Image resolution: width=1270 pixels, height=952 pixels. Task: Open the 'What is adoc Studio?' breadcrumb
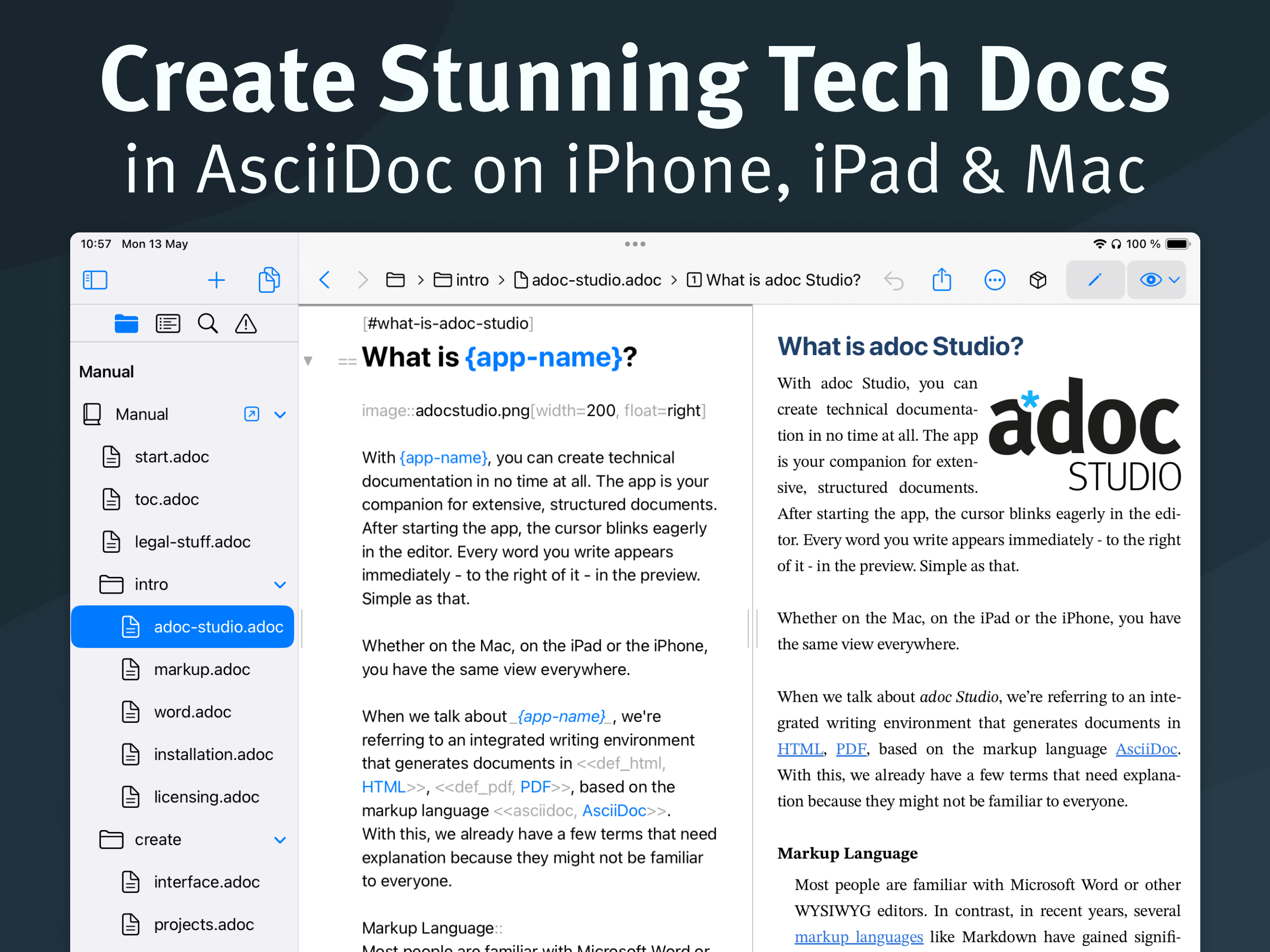click(774, 280)
